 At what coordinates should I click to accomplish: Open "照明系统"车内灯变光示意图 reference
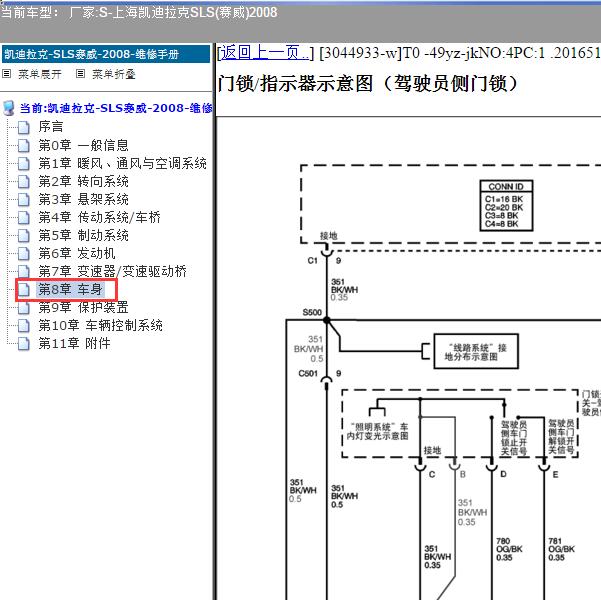point(378,431)
